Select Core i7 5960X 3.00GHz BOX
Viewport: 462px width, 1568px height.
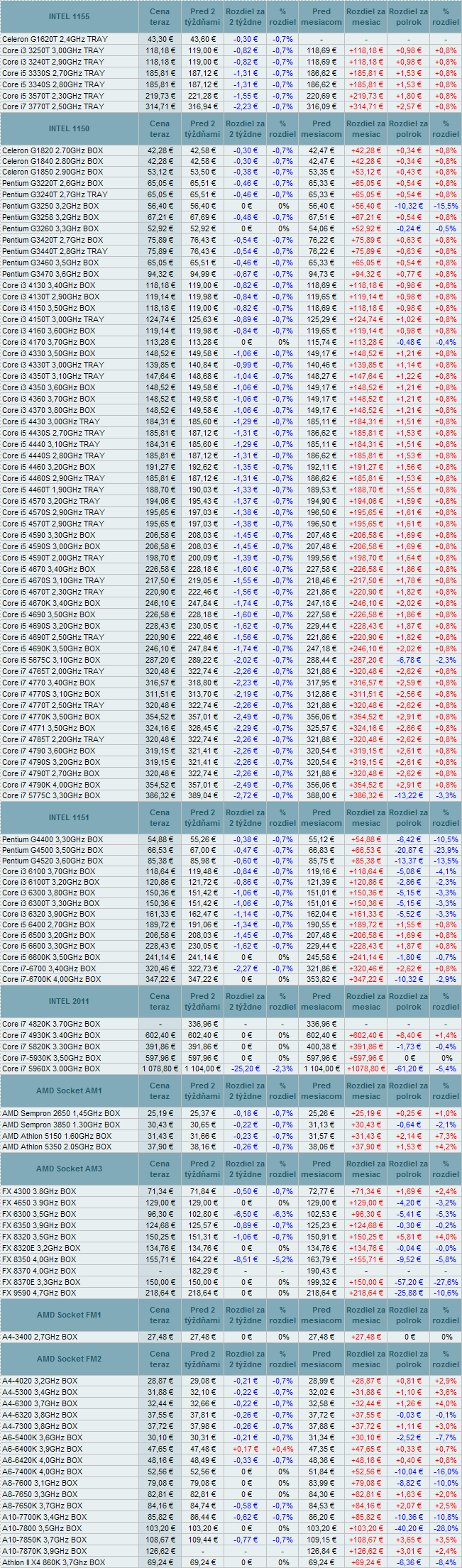pos(51,1069)
